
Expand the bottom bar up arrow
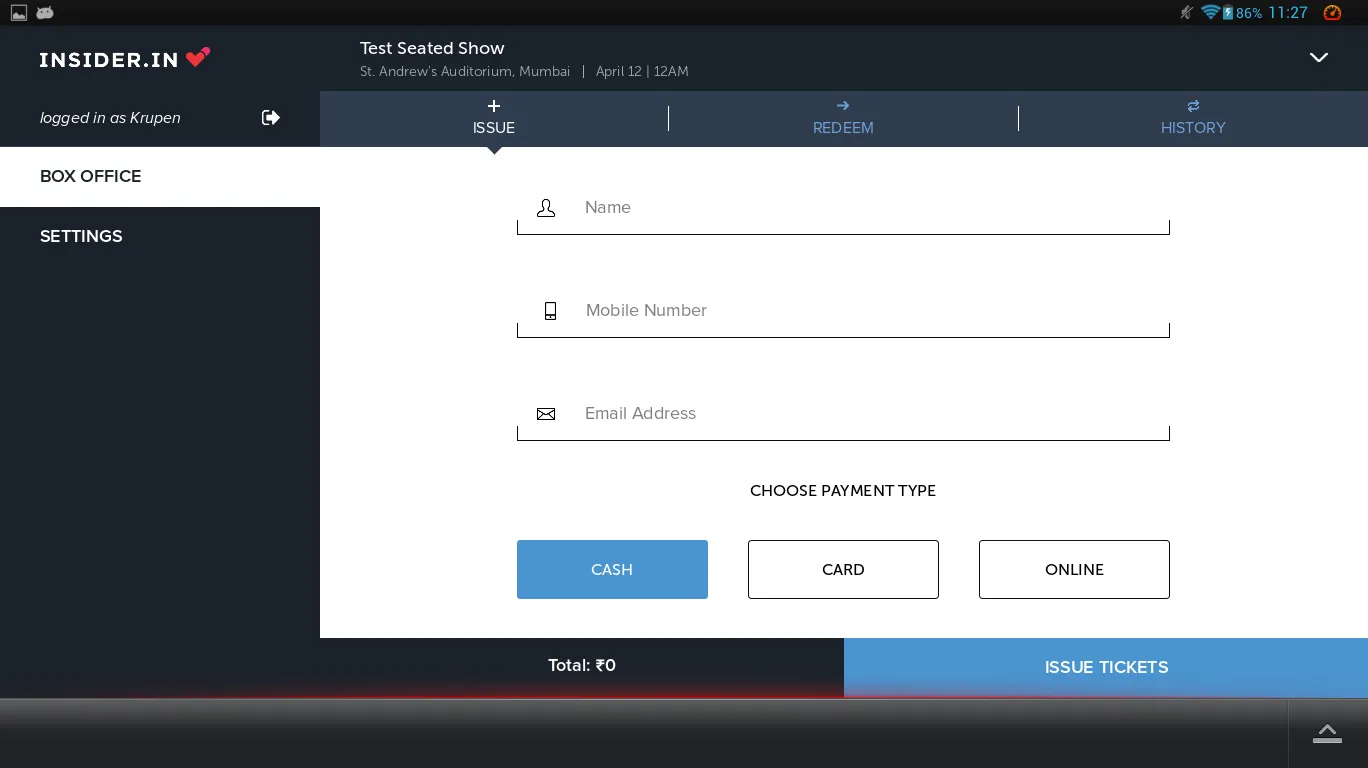[x=1327, y=734]
